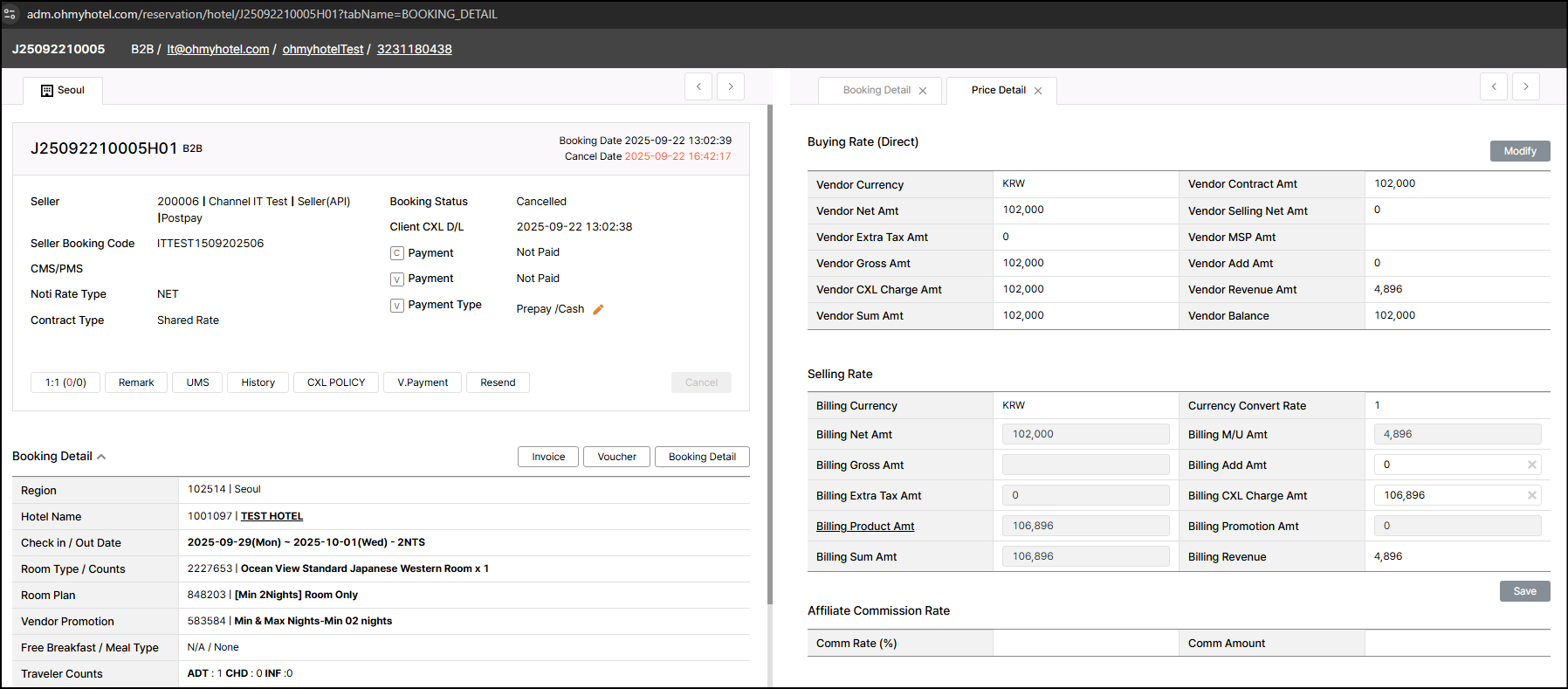Click the site settings icon in the address bar
Screen dimensions: 1568x689
(10, 14)
